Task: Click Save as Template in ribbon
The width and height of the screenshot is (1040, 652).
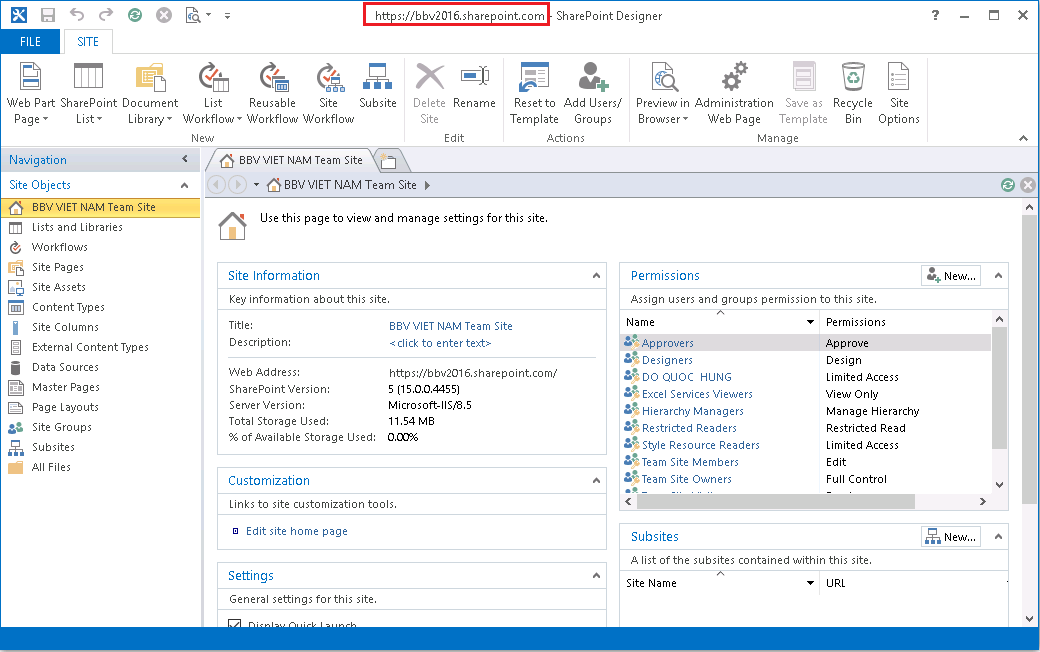Action: (x=803, y=94)
